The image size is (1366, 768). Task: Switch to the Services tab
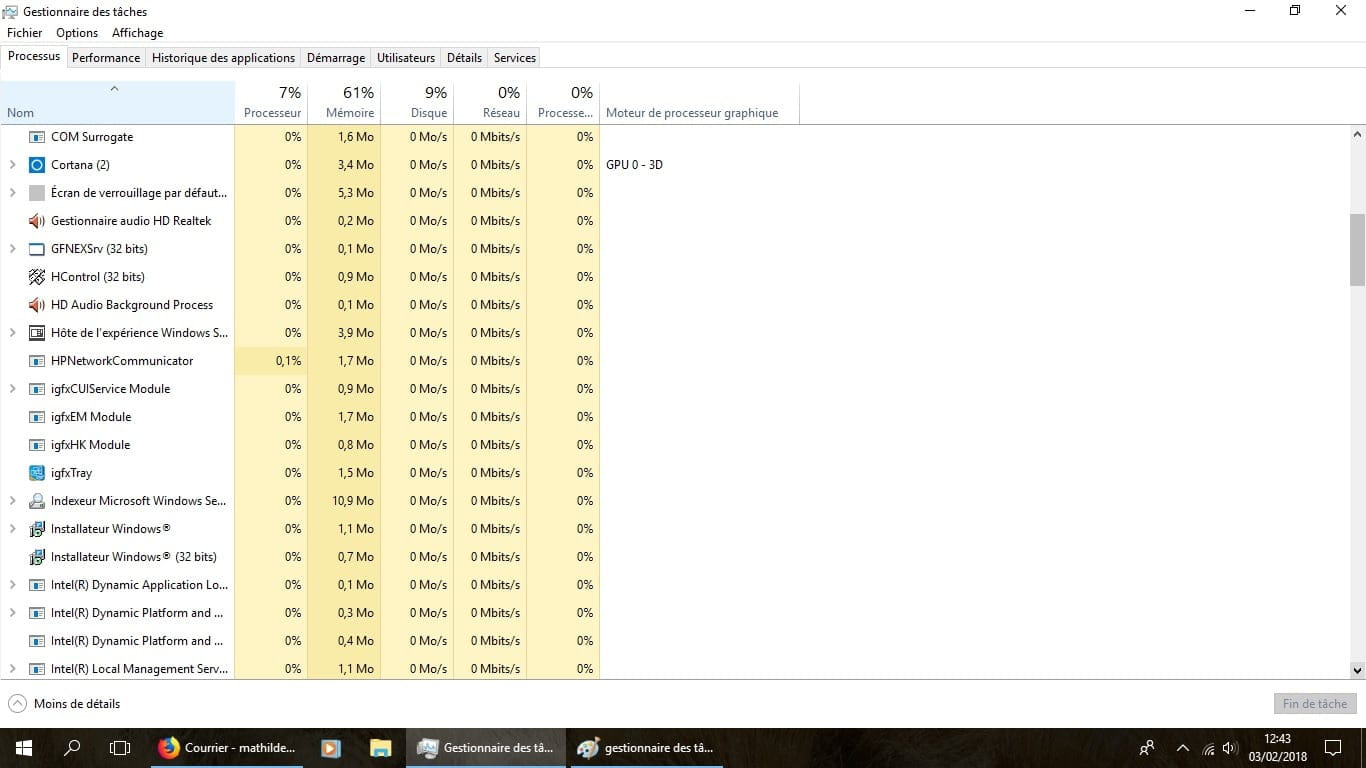515,58
